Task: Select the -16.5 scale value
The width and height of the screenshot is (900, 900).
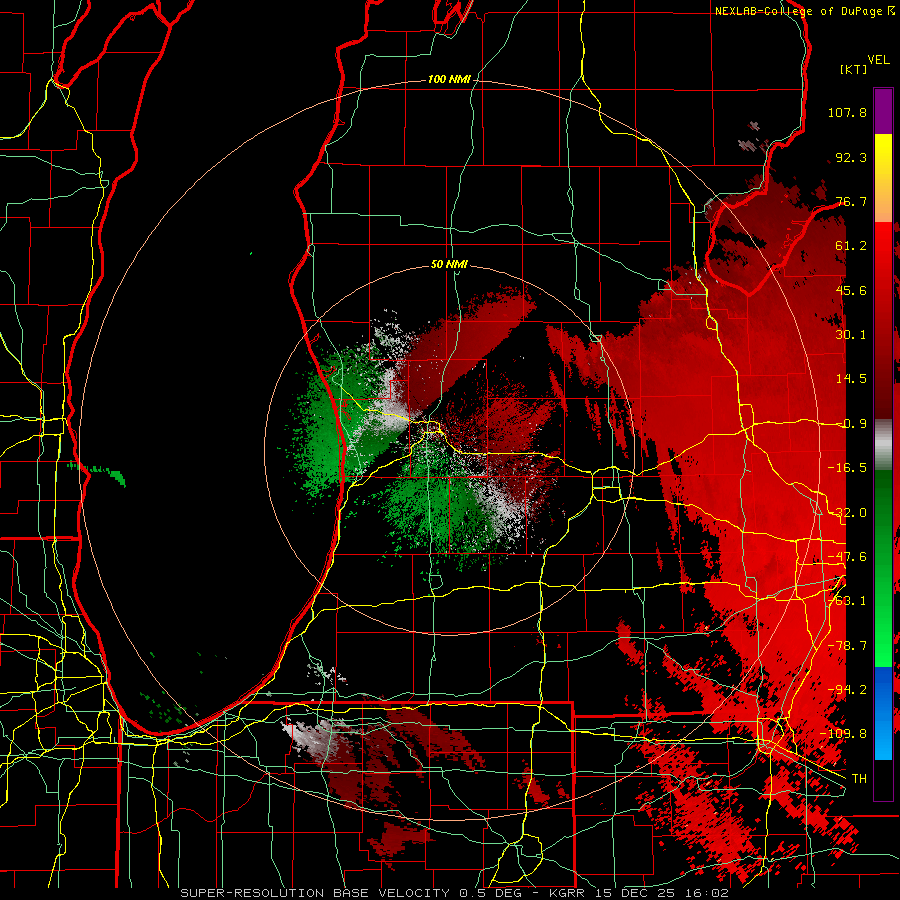Action: (847, 468)
